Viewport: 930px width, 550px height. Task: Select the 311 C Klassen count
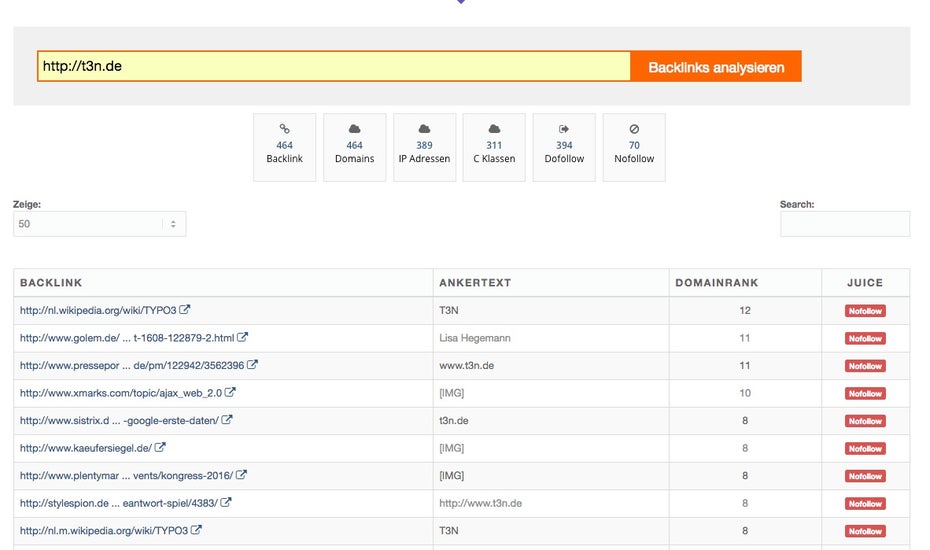click(x=494, y=145)
